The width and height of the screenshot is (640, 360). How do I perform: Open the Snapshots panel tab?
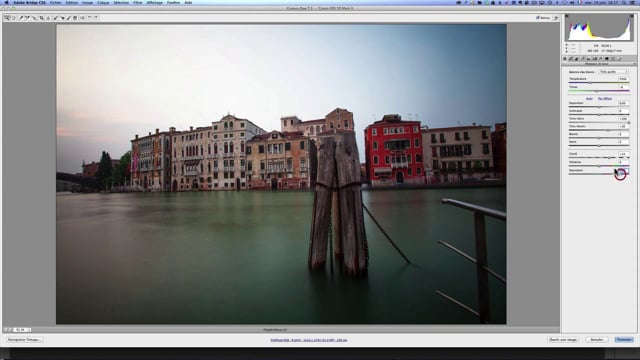click(x=619, y=59)
